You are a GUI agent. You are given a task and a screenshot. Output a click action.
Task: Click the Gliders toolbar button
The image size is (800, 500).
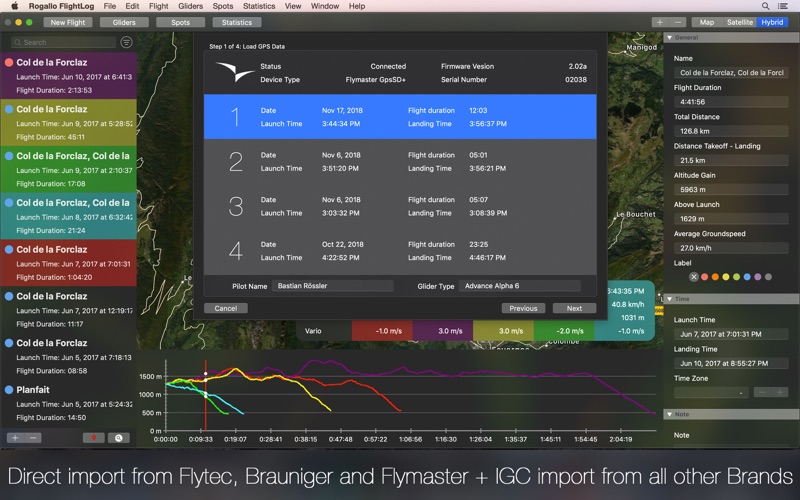point(124,22)
